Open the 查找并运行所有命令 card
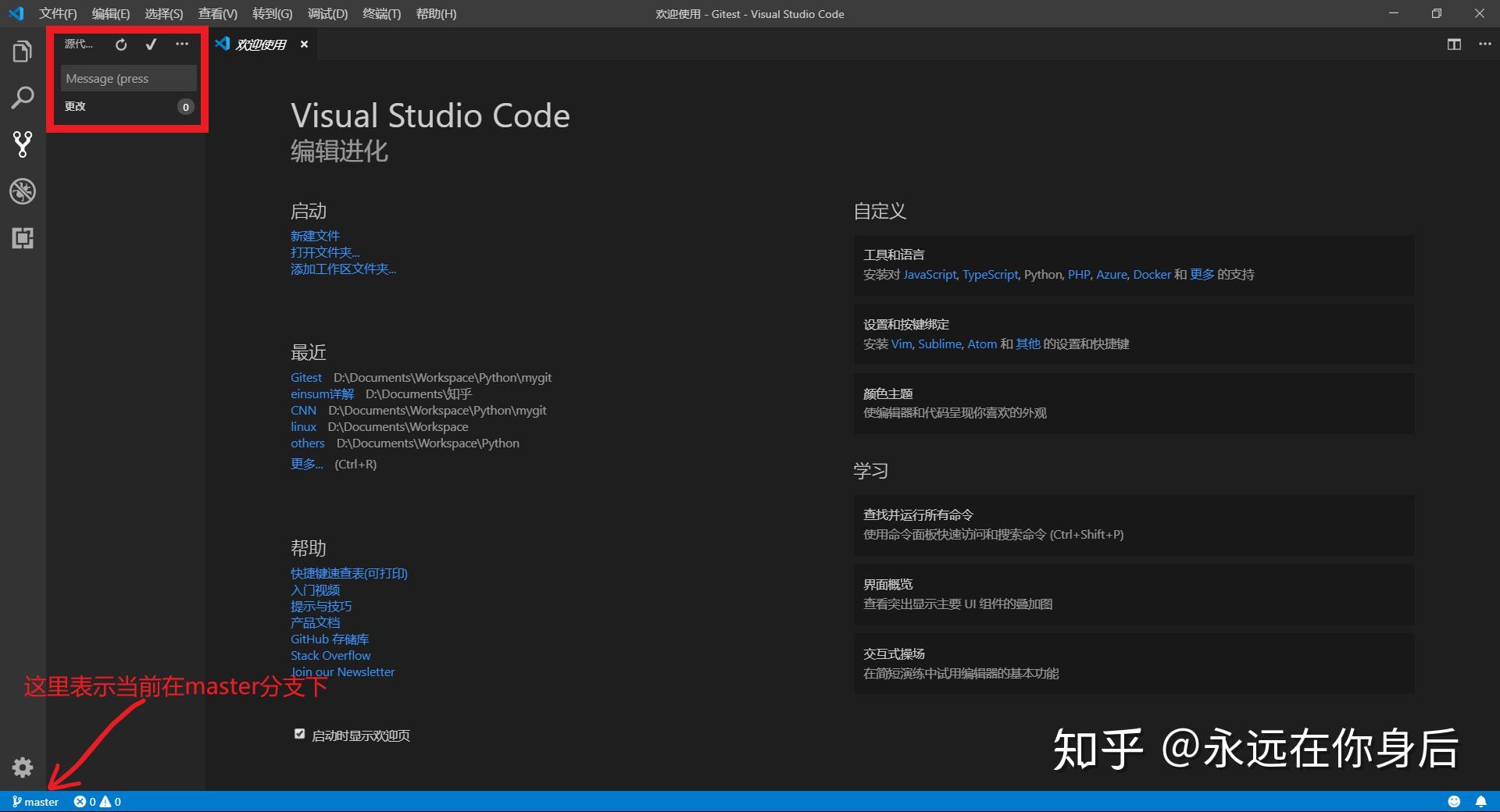 1134,525
